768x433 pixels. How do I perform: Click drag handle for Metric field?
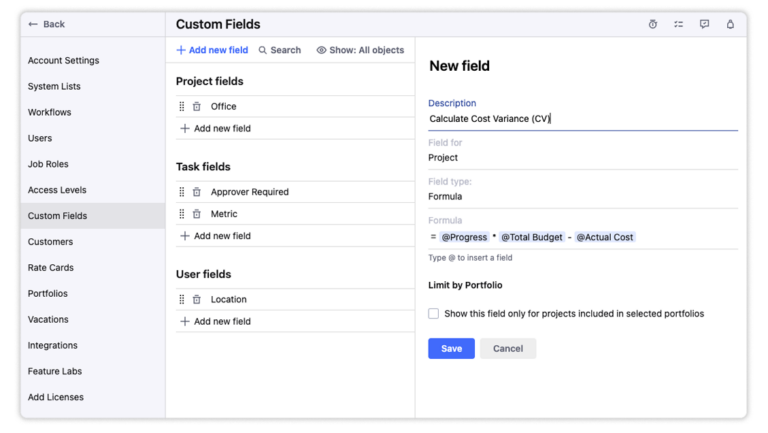point(182,214)
